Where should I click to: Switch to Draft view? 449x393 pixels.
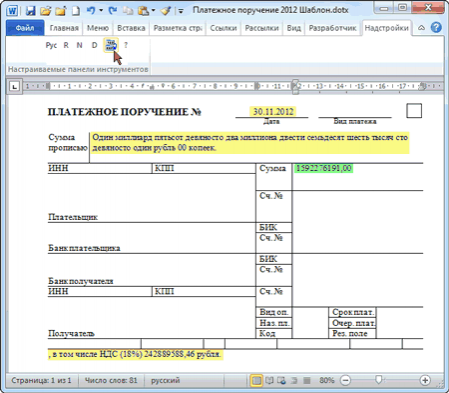click(307, 380)
